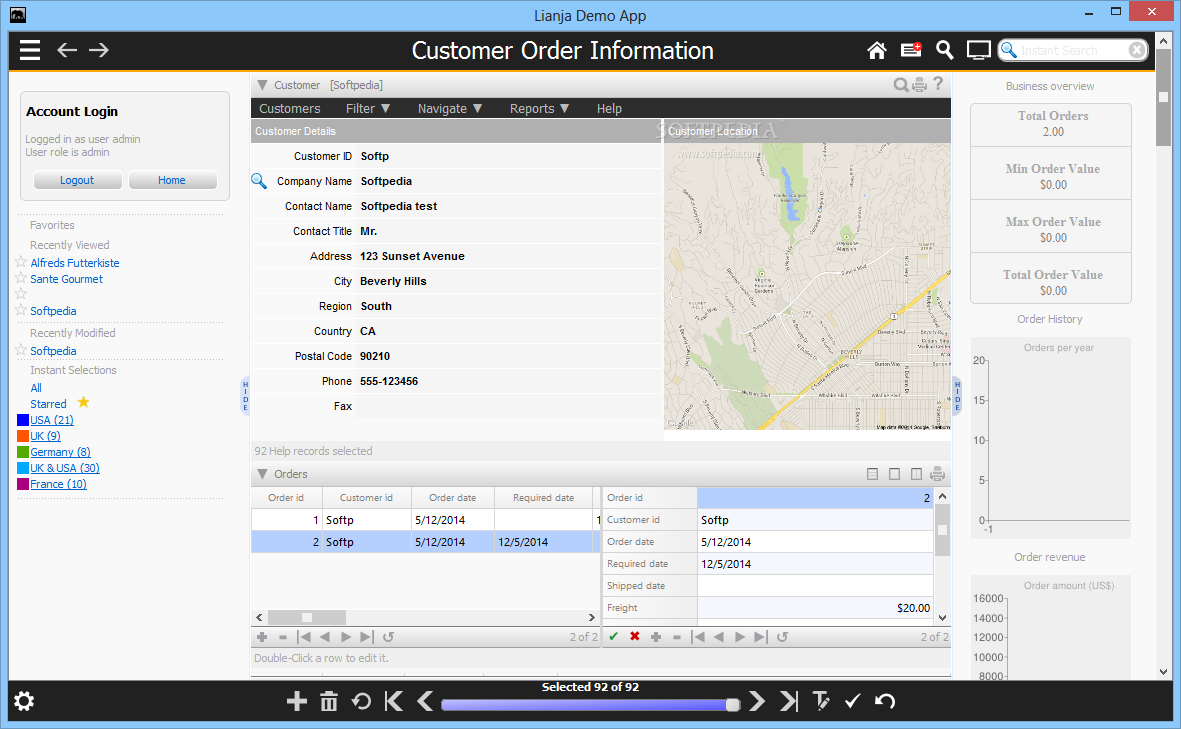Viewport: 1181px width, 729px height.
Task: Add new order row in grid
Action: pos(262,637)
